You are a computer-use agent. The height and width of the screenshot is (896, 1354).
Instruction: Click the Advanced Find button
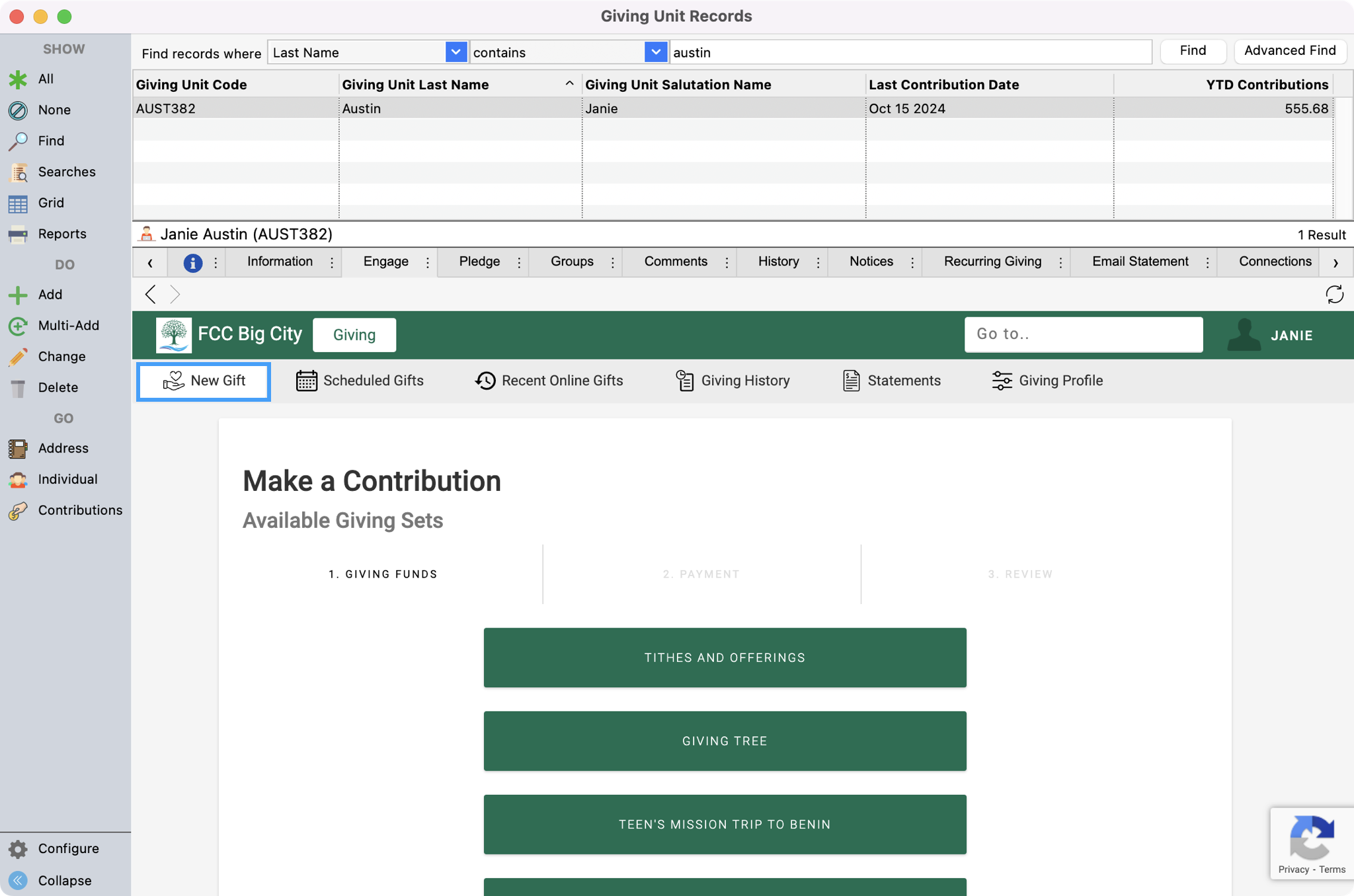1289,51
